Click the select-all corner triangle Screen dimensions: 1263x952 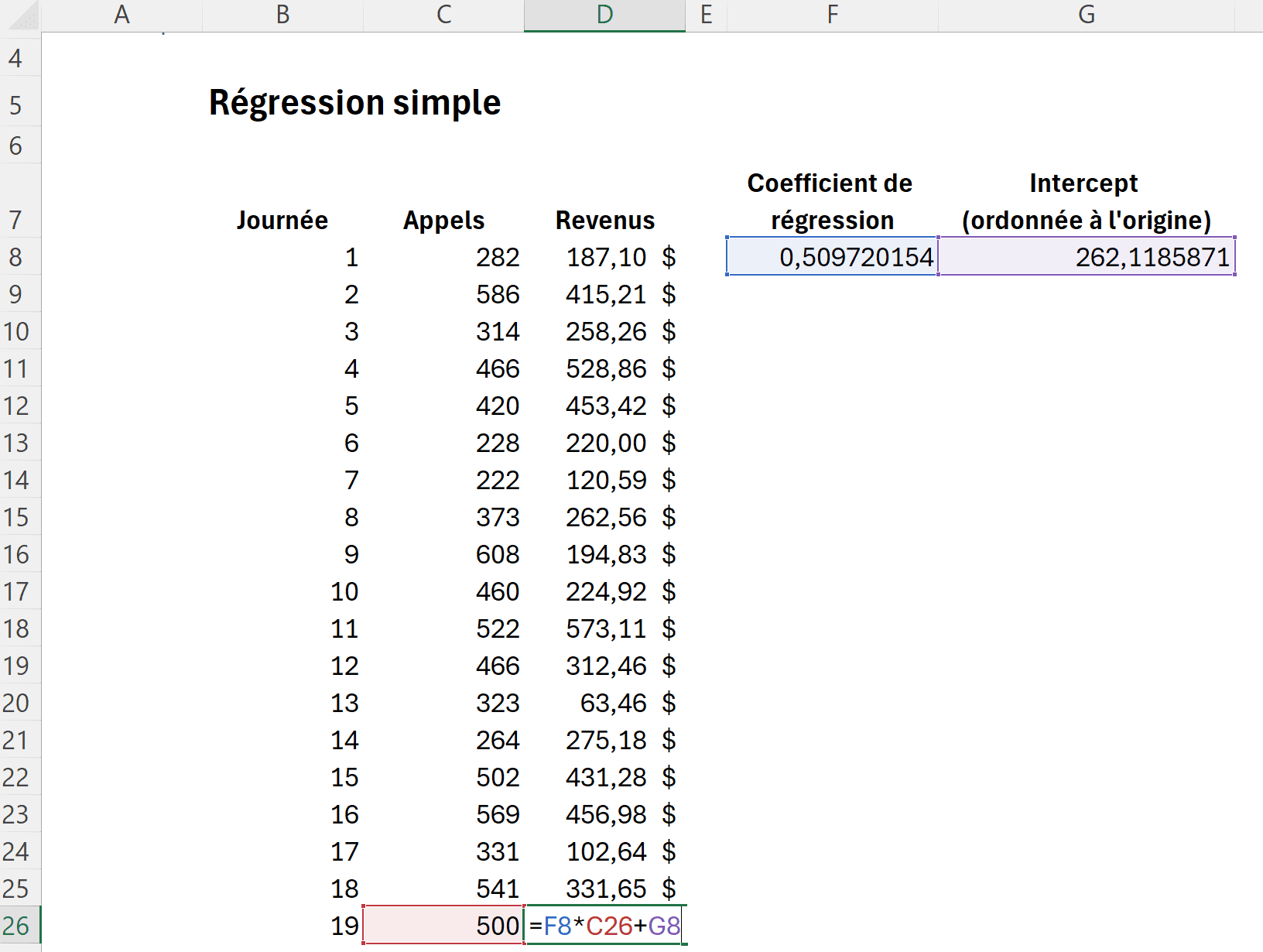(x=22, y=17)
